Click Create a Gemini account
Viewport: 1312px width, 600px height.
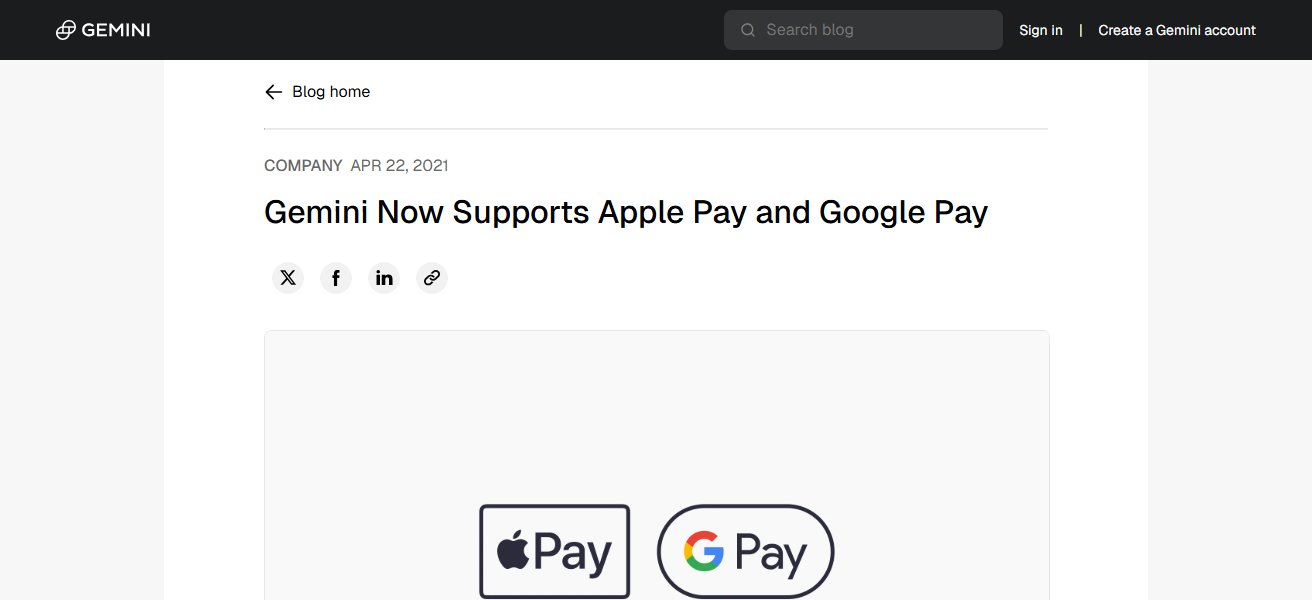pyautogui.click(x=1176, y=30)
